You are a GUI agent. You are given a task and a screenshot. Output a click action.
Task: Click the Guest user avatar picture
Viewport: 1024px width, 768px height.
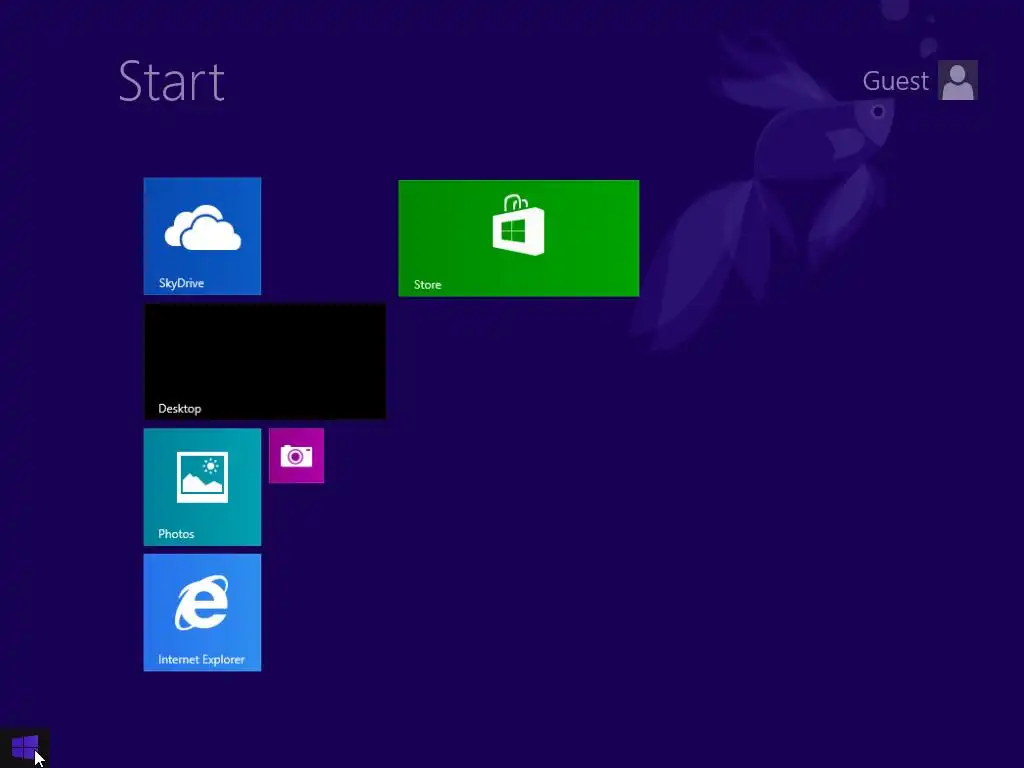(957, 80)
